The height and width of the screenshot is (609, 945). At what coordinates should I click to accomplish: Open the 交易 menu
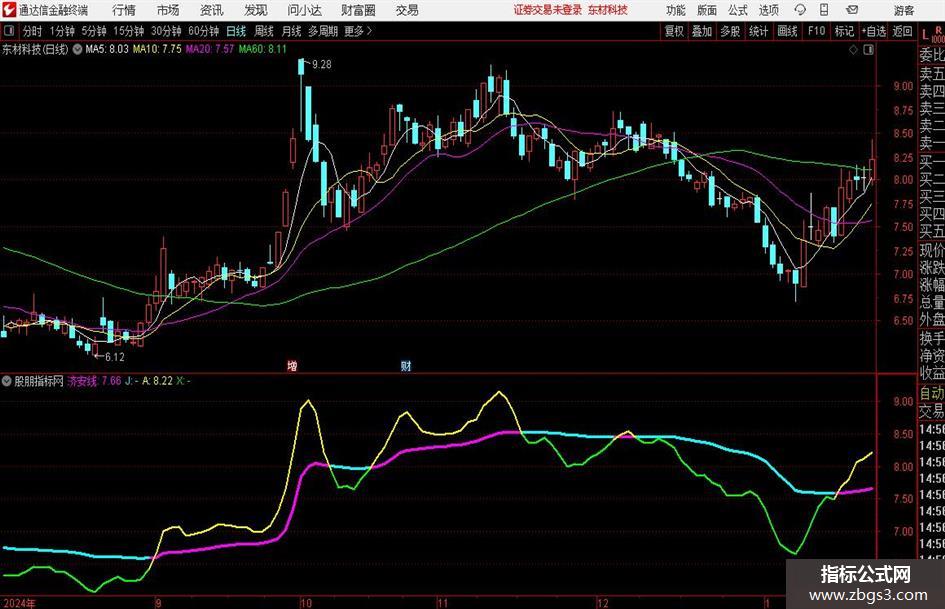(x=407, y=10)
